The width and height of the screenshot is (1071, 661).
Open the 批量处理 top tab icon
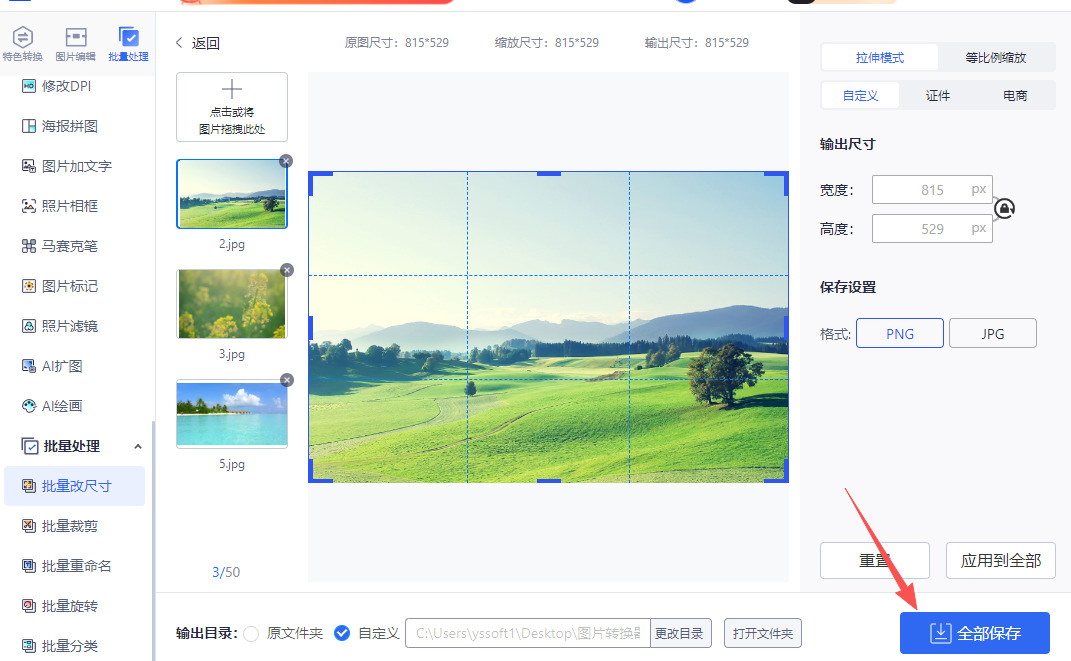(x=128, y=36)
